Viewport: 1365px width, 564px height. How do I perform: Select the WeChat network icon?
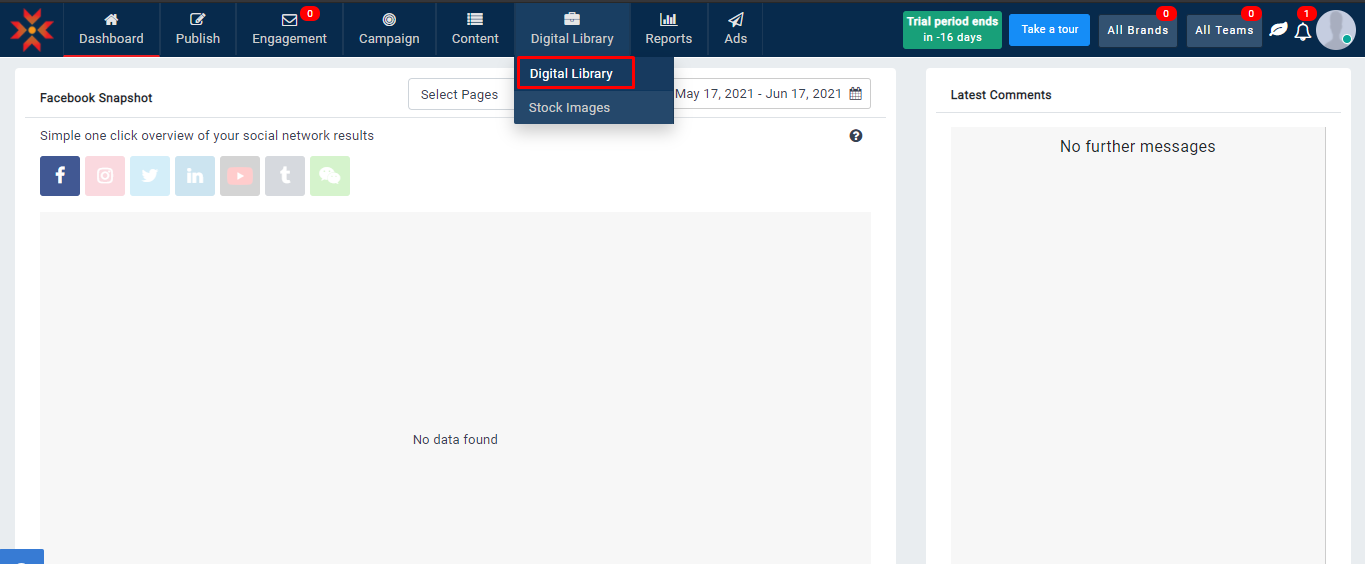330,176
